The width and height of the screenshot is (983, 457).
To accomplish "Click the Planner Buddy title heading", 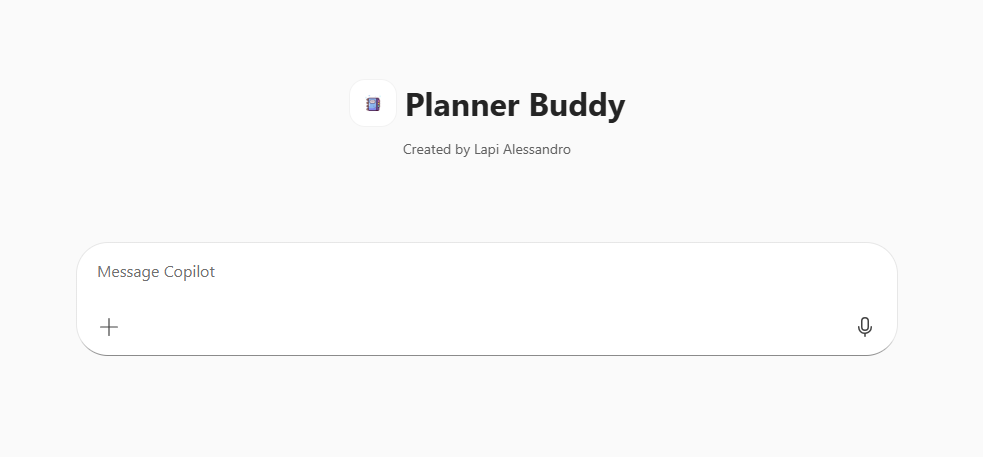I will (514, 105).
